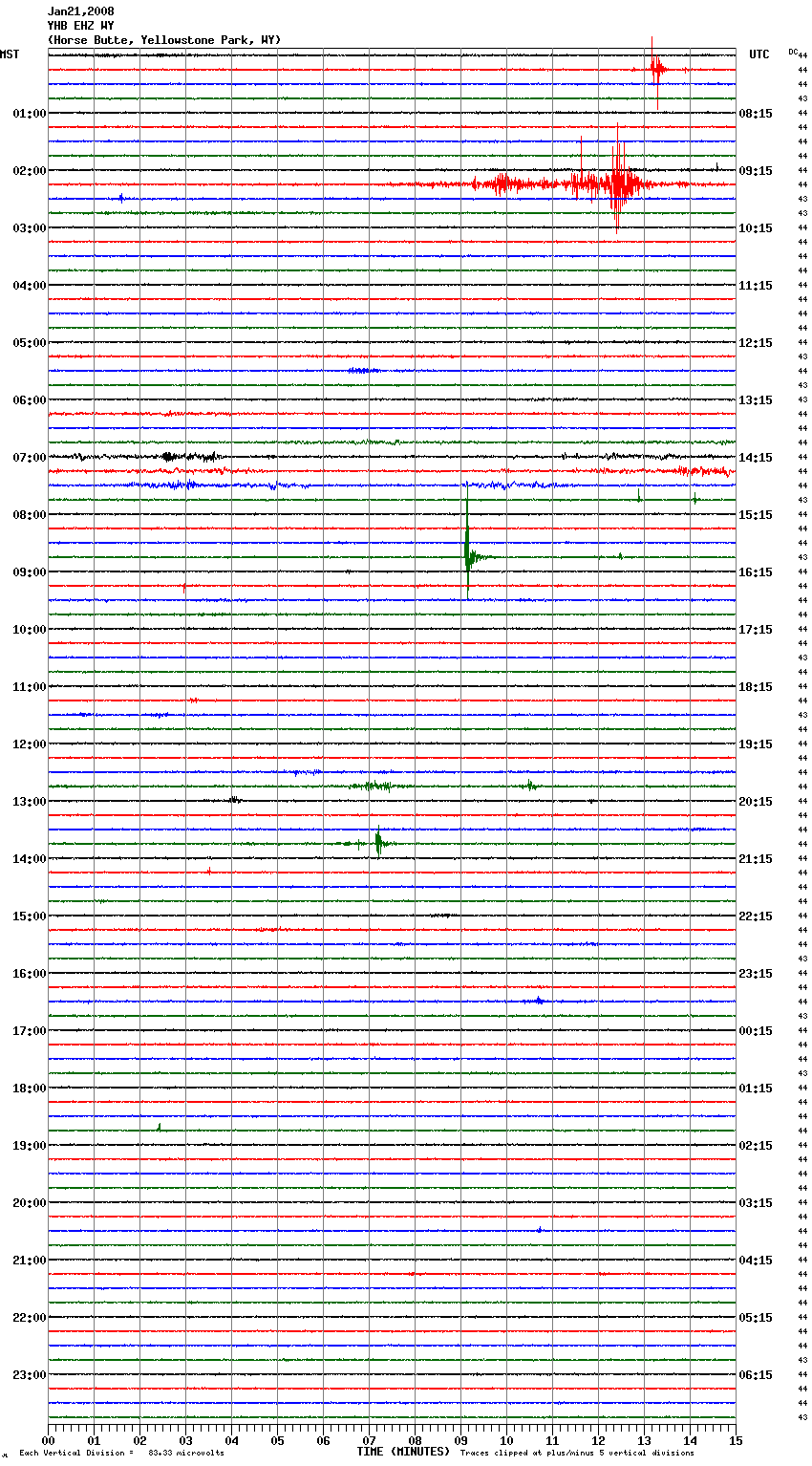Click the 21:15 UTC time label

coord(756,859)
